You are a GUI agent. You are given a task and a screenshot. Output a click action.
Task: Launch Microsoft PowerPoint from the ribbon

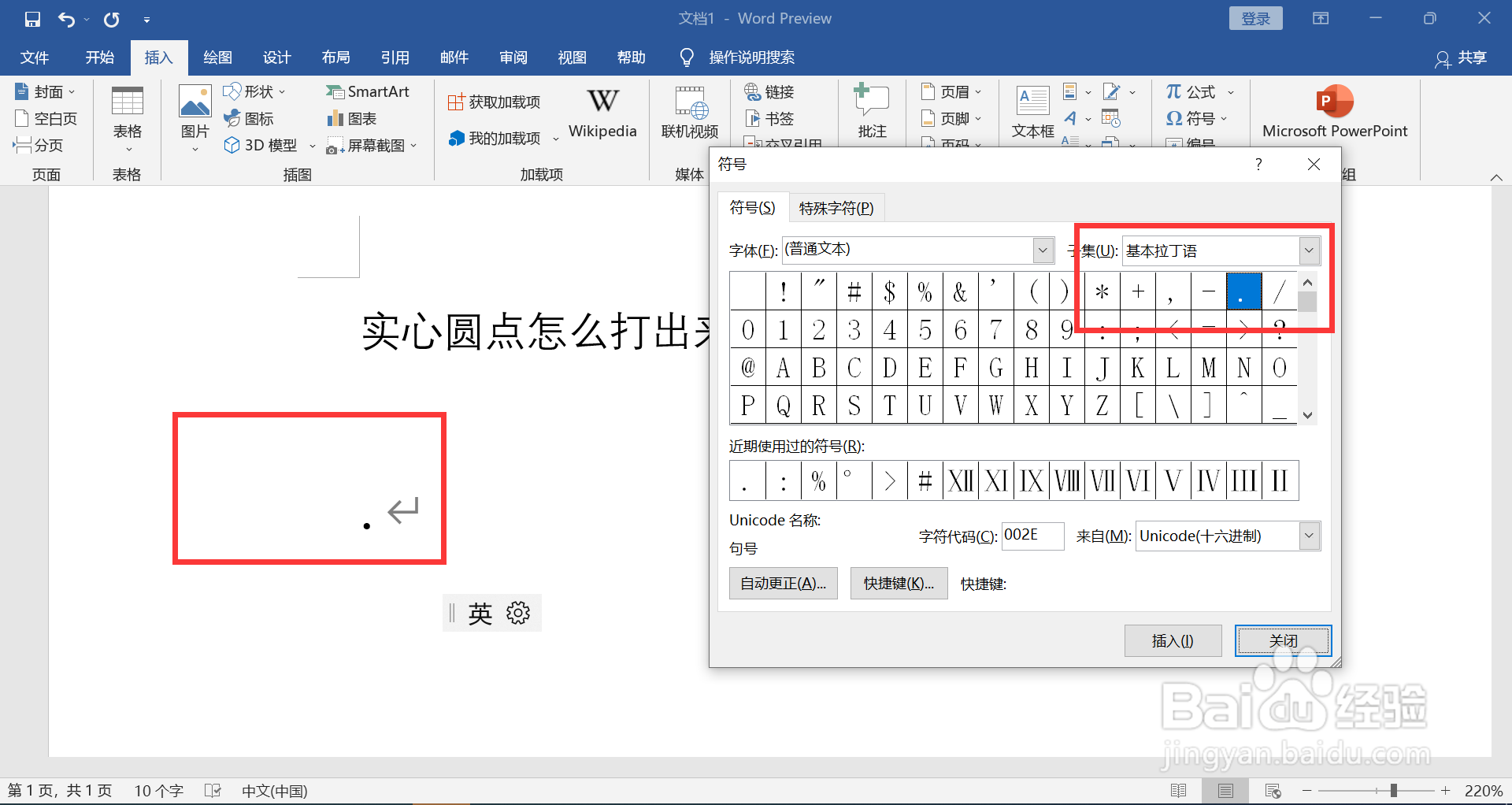[x=1332, y=110]
